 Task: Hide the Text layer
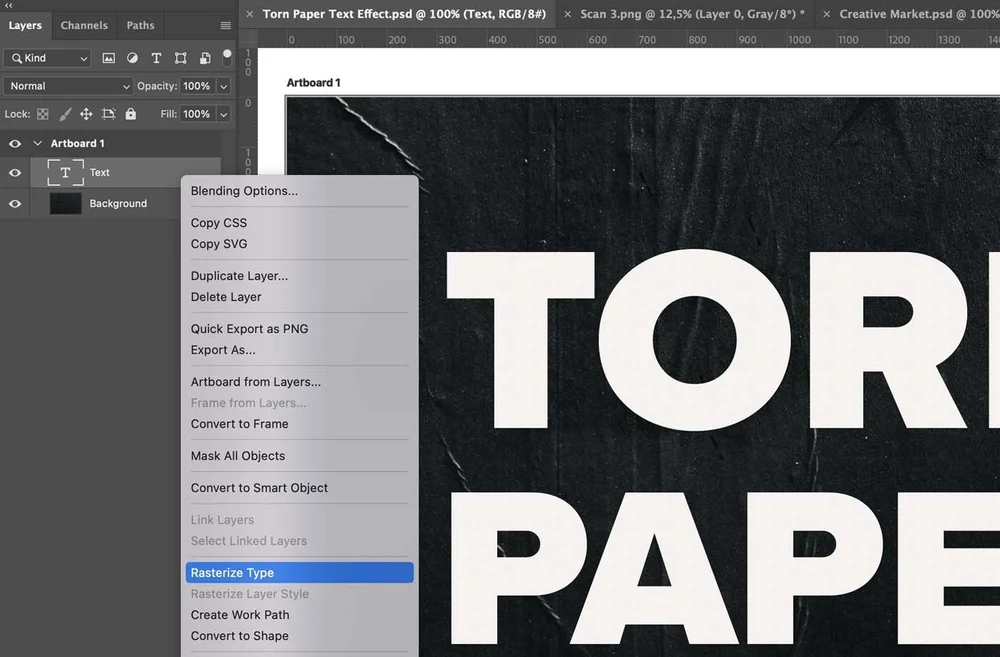(15, 173)
